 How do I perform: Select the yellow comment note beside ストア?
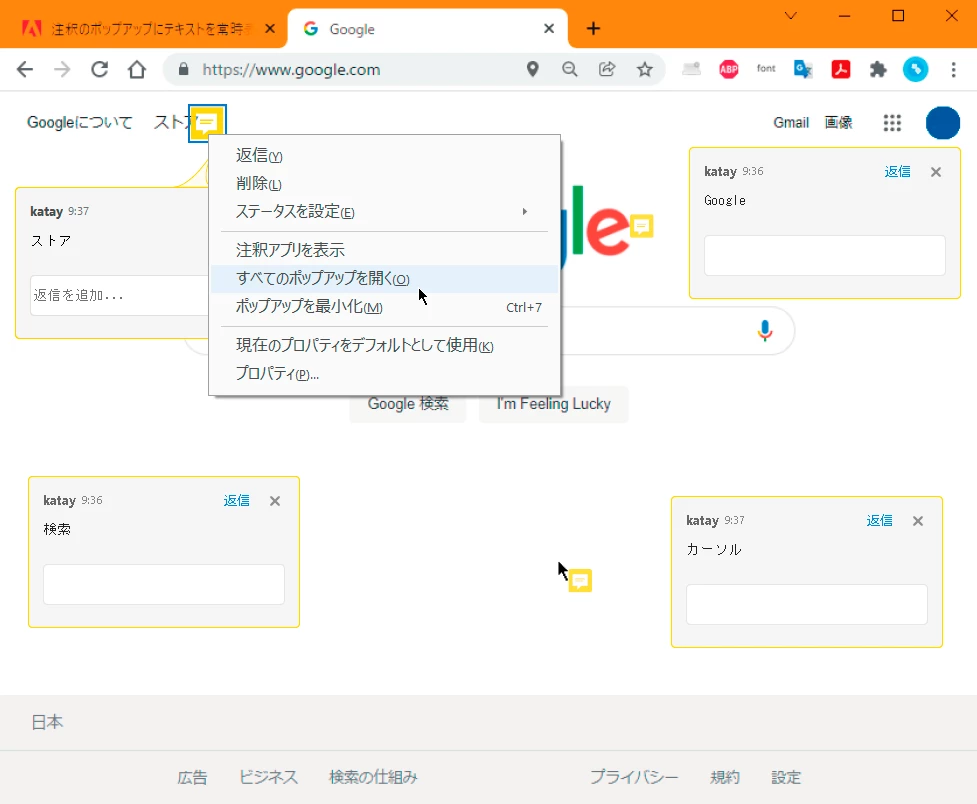(x=206, y=123)
